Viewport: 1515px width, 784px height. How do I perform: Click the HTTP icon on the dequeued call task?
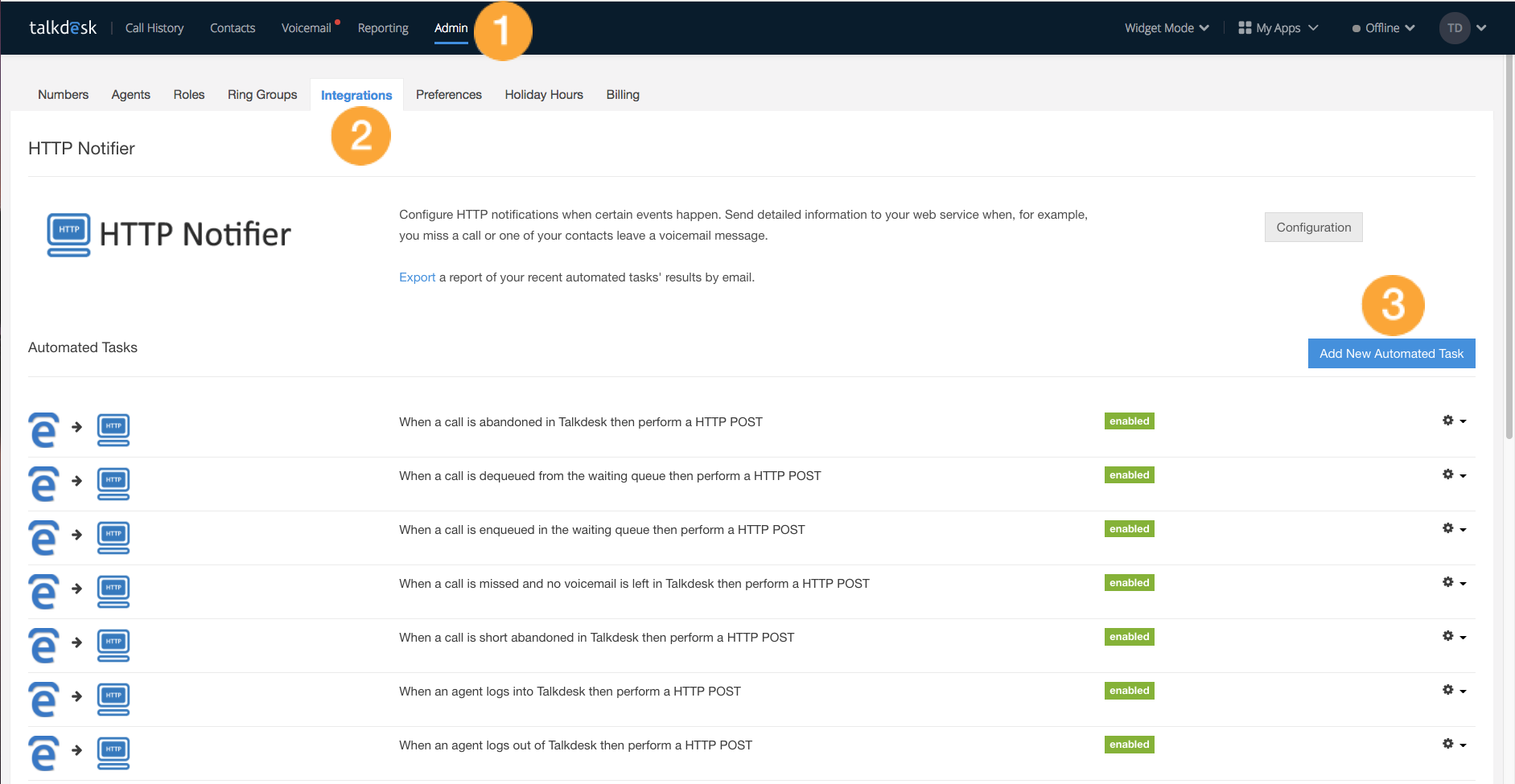pos(113,483)
